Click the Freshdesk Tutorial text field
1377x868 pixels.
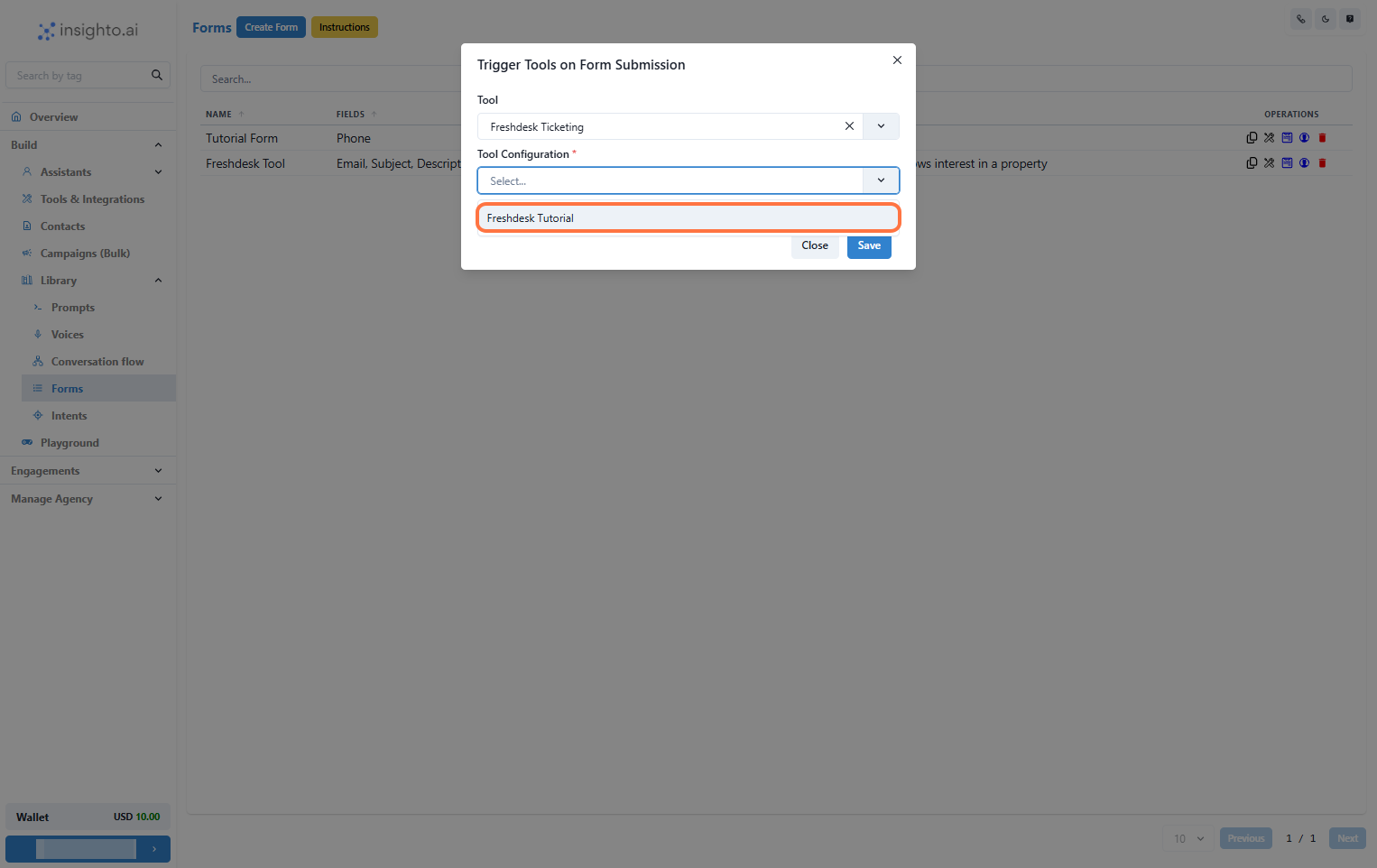point(688,217)
